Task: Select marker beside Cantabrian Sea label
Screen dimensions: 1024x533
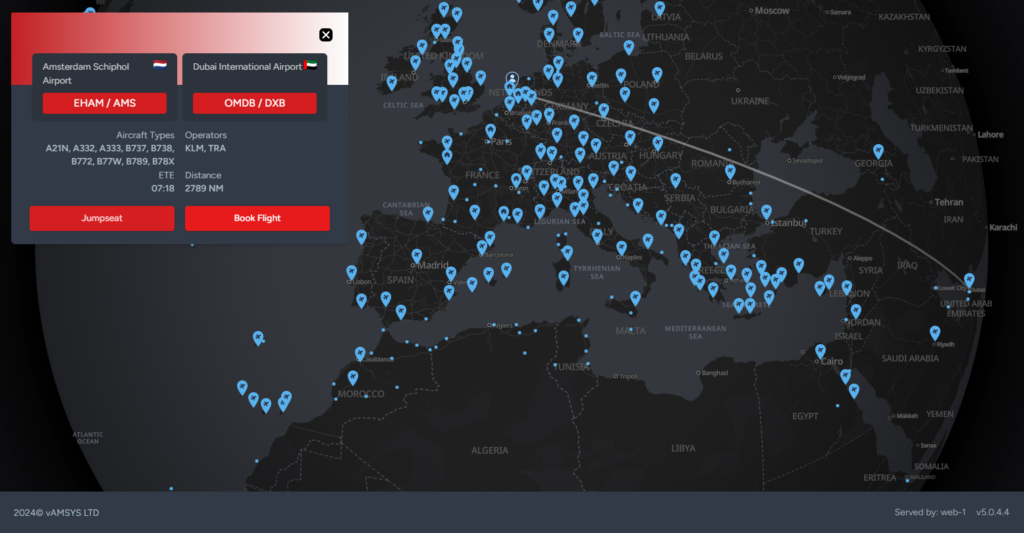Action: 428,213
